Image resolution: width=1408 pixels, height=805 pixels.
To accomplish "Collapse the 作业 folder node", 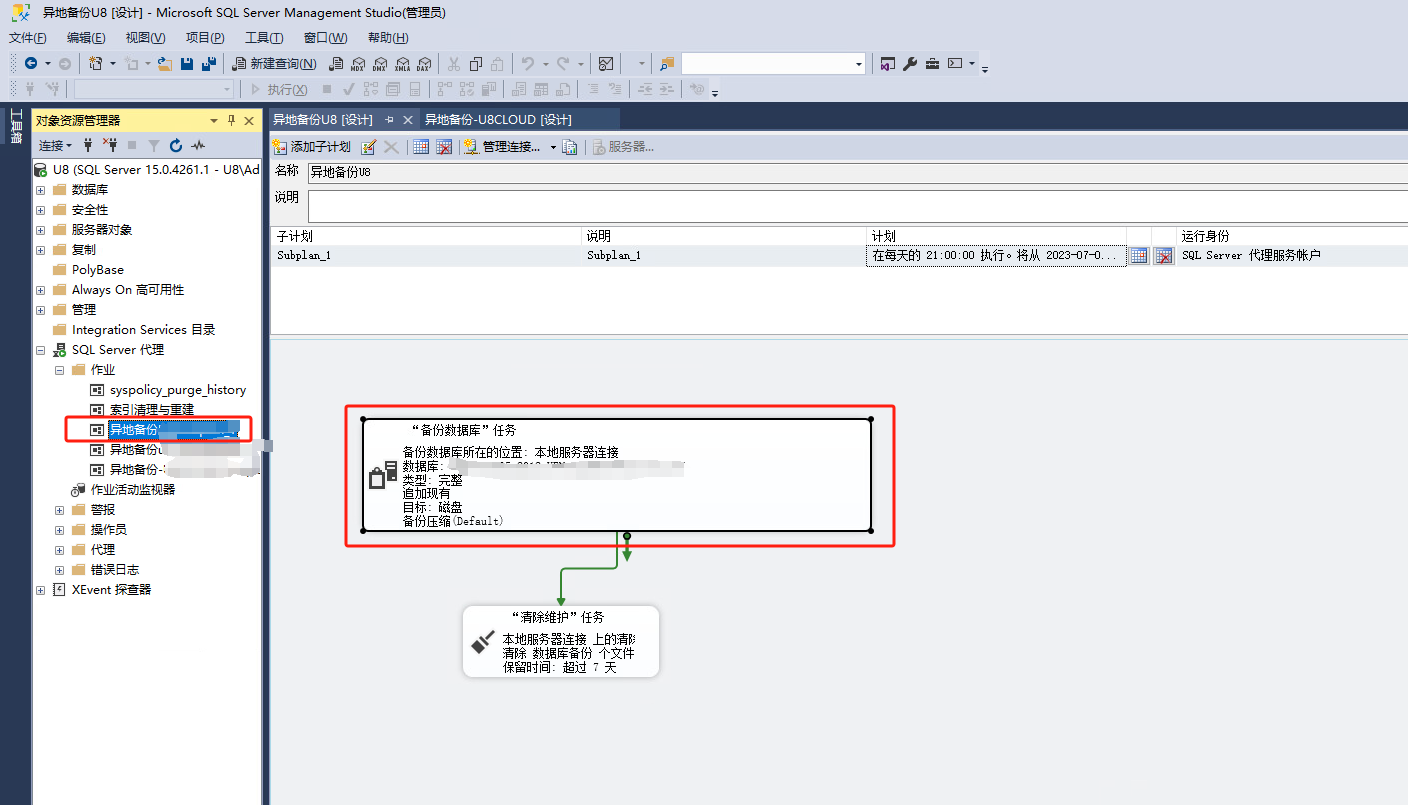I will (x=60, y=370).
